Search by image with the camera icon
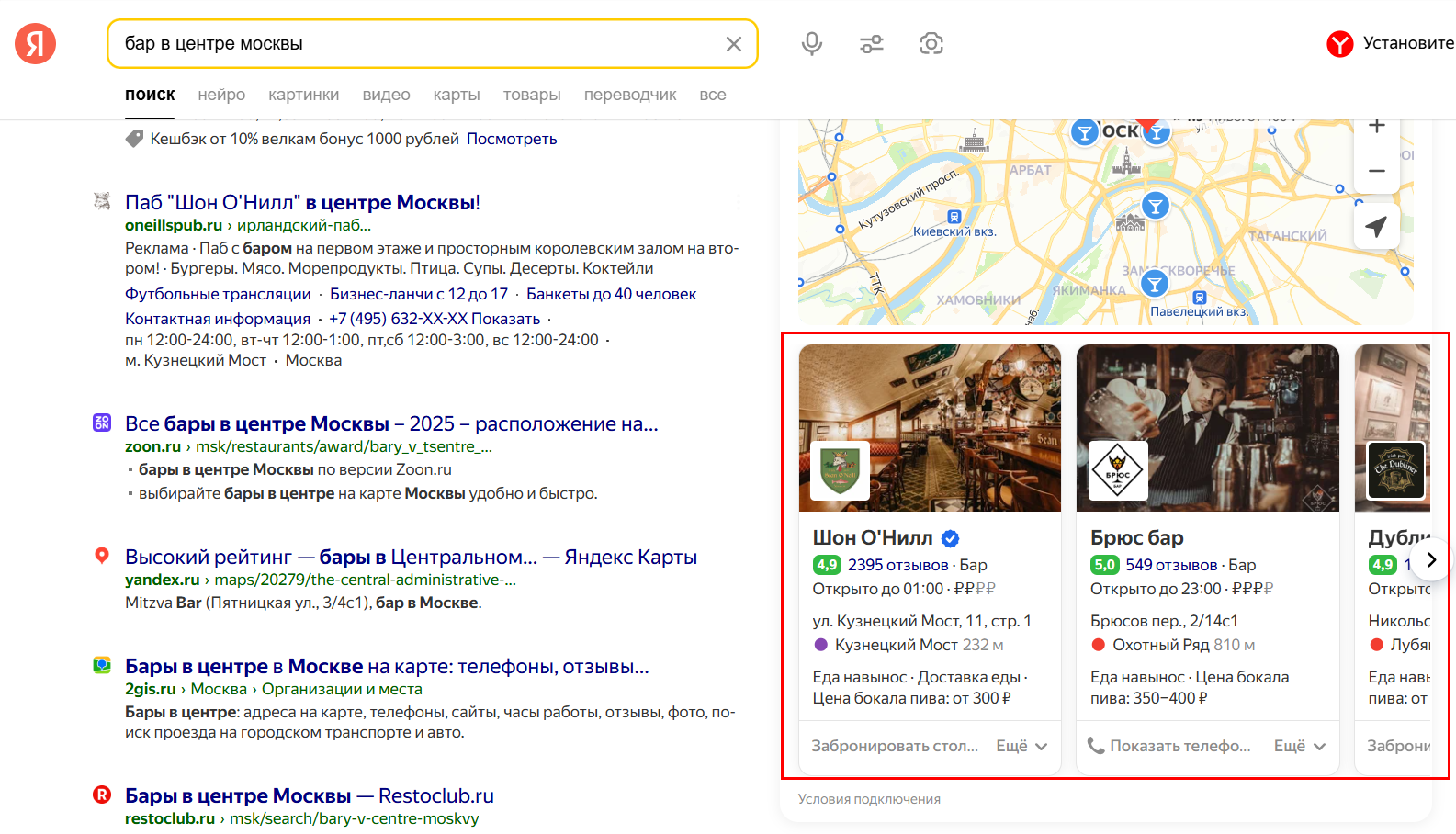 tap(931, 43)
